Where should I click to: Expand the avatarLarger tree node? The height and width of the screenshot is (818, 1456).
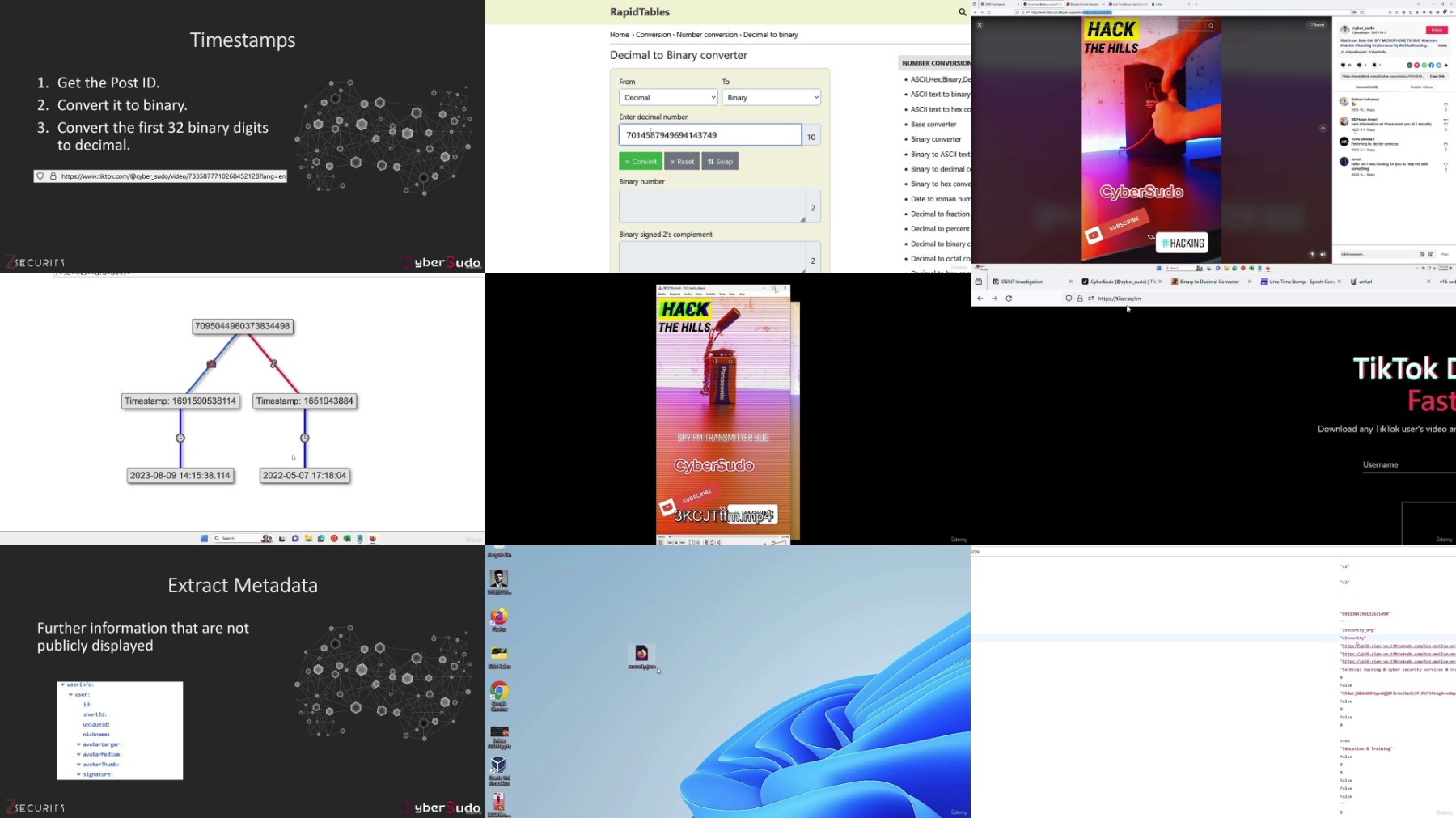pos(78,744)
